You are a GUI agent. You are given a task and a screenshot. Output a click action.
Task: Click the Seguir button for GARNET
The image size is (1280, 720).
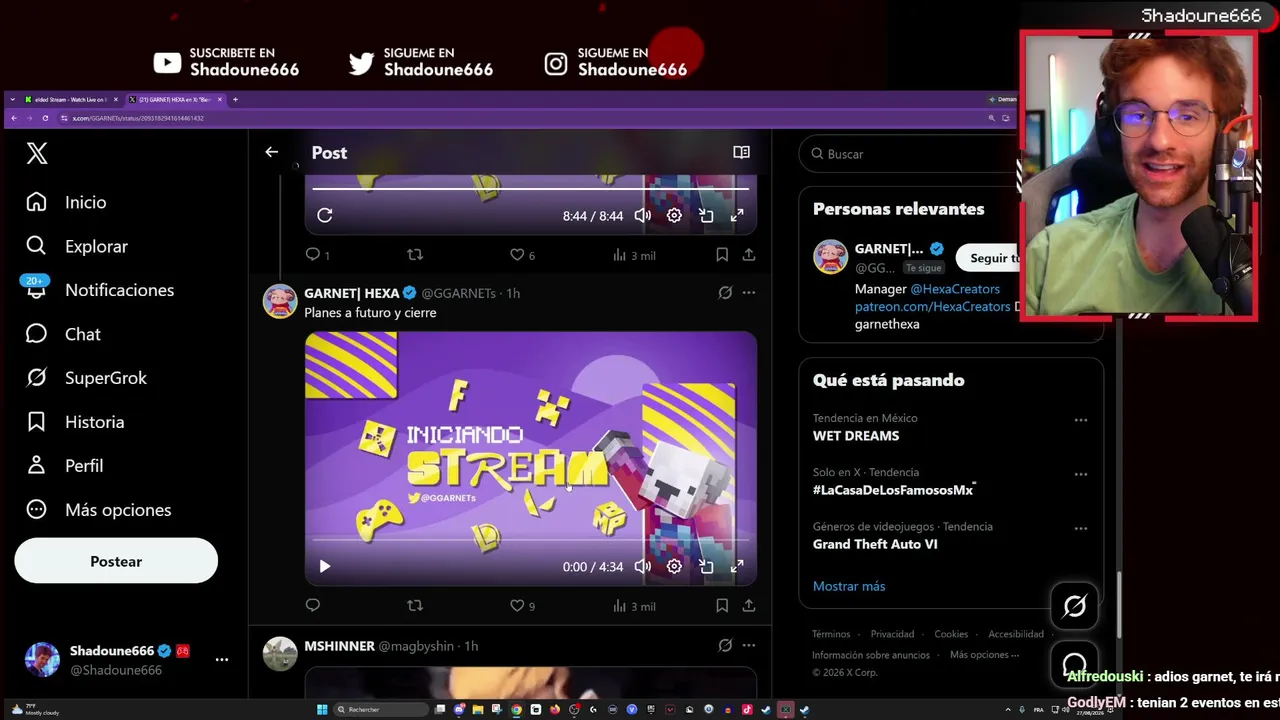(987, 258)
